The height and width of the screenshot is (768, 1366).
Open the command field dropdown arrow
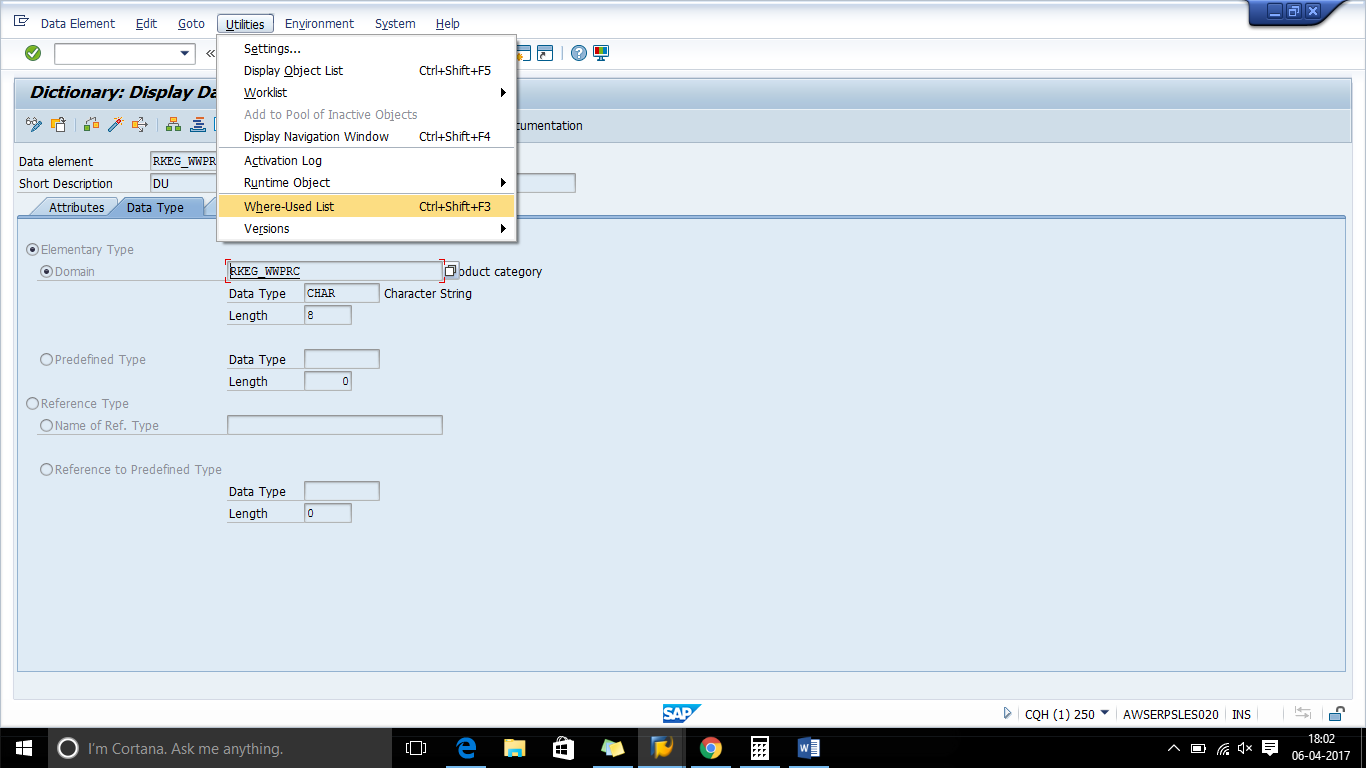(185, 53)
